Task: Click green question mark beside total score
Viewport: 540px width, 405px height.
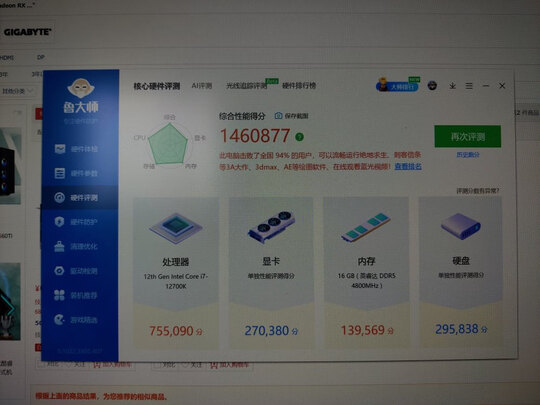Action: (x=300, y=137)
